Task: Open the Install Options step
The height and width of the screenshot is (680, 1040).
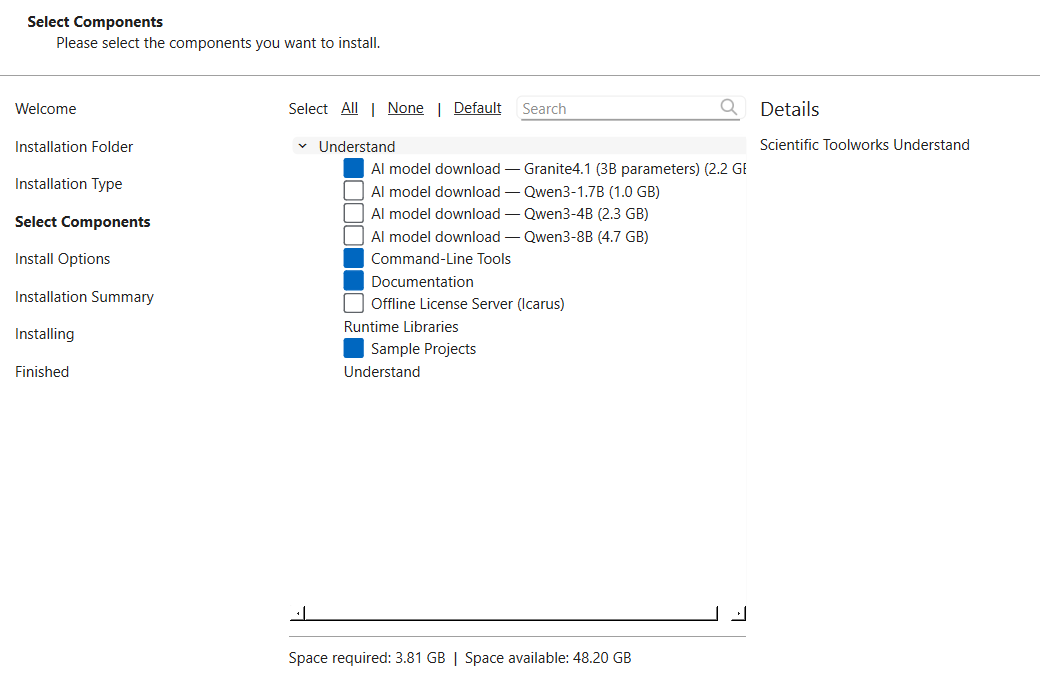Action: coord(63,259)
